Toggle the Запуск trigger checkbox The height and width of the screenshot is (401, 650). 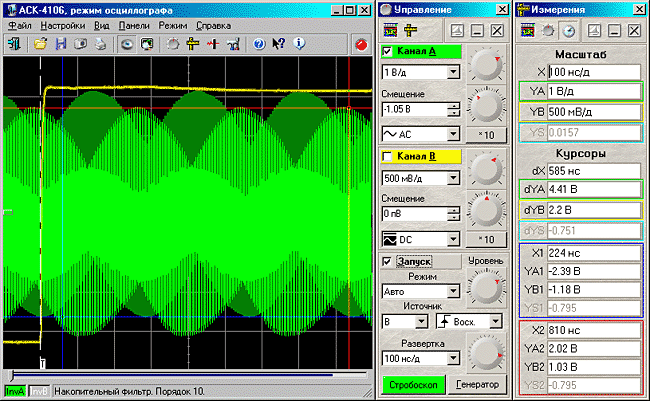(x=388, y=261)
